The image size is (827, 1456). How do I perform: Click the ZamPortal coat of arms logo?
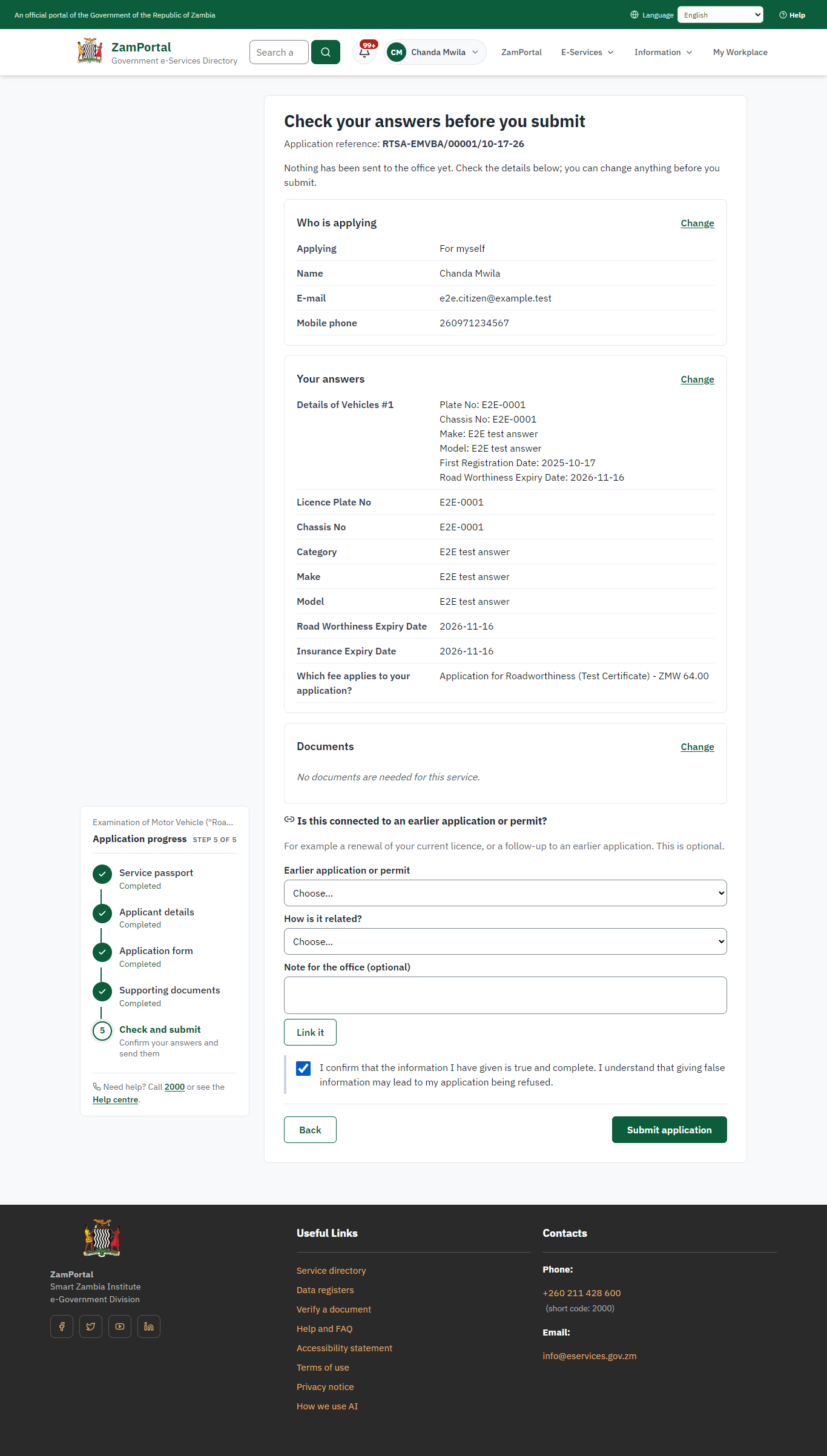tap(90, 51)
